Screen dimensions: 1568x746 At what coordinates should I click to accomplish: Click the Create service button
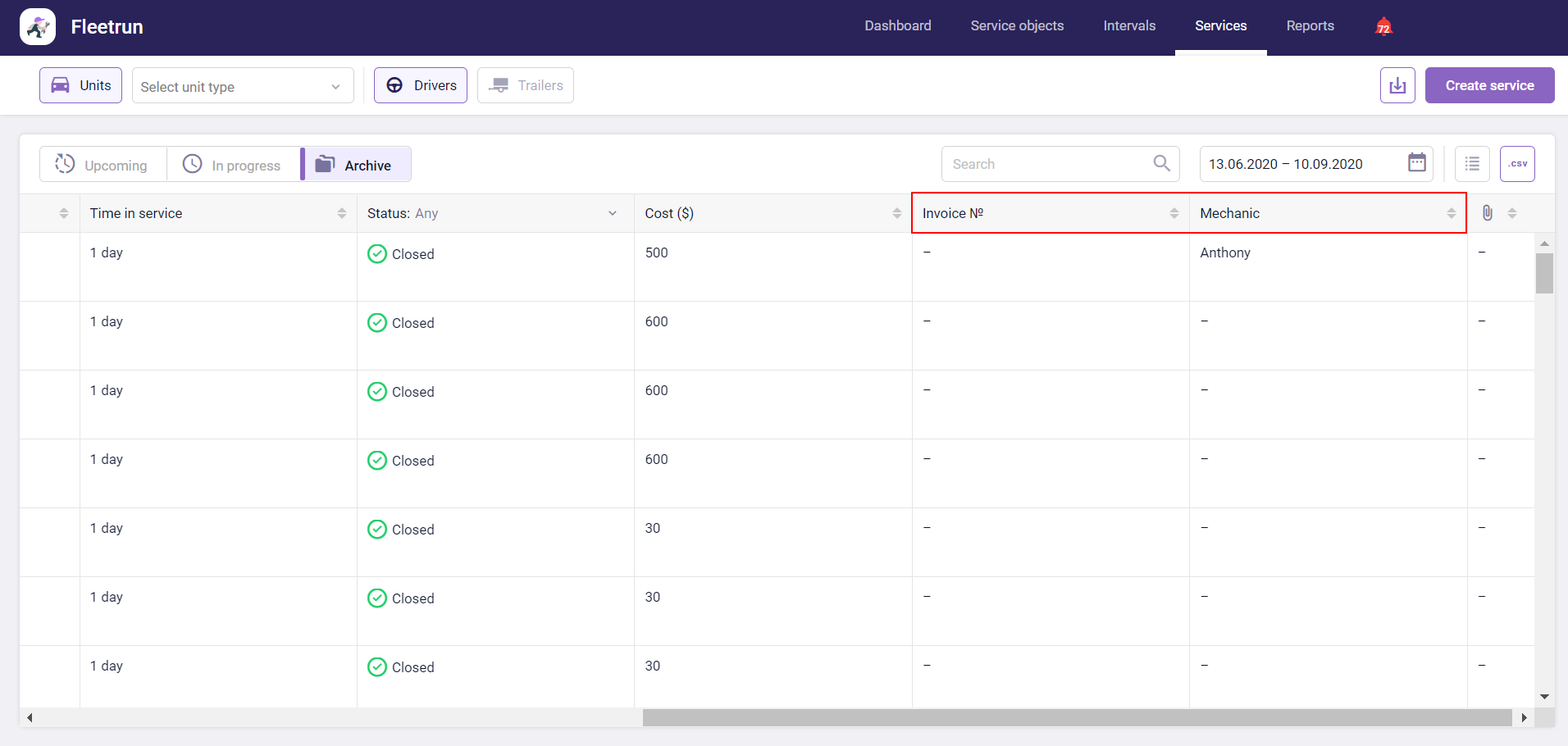[x=1489, y=85]
